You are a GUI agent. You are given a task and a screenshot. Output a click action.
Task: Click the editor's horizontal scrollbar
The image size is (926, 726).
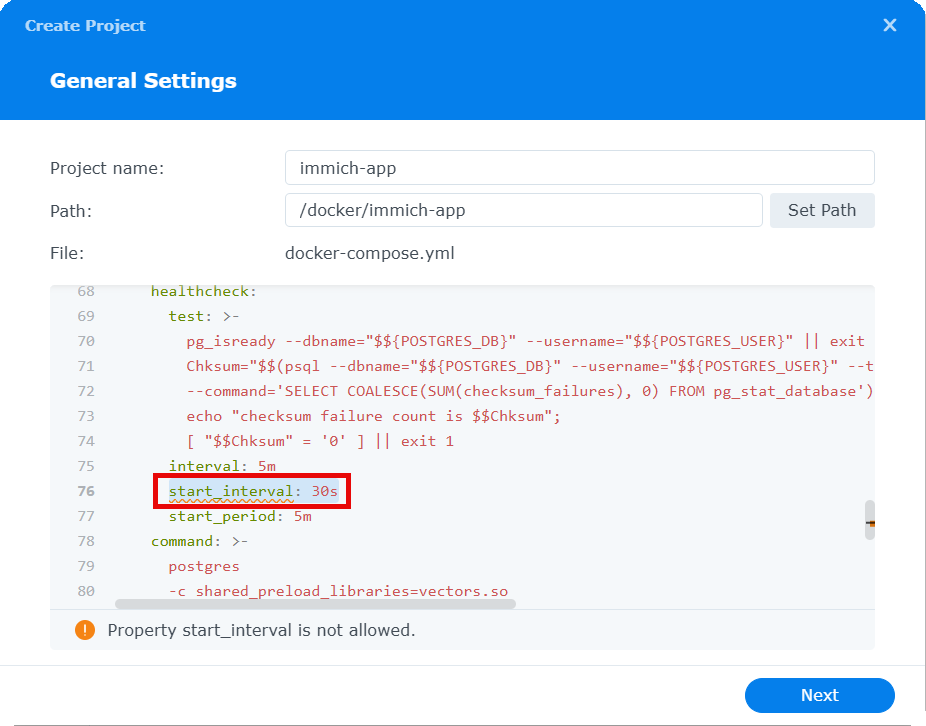click(x=315, y=604)
